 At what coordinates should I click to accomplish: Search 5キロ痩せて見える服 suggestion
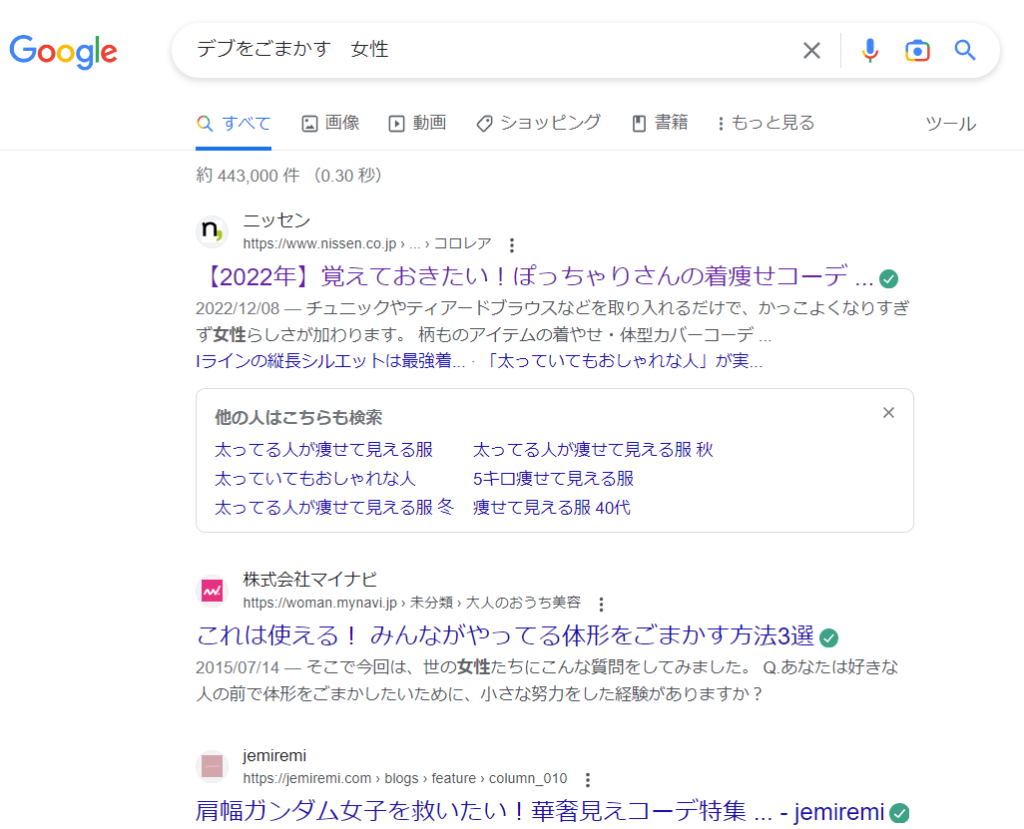tap(554, 478)
